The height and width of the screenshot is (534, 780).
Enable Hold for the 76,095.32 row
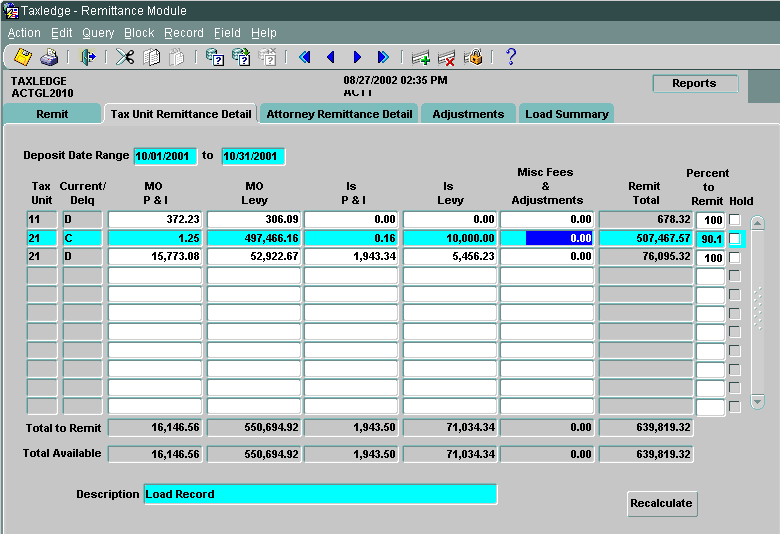(735, 258)
